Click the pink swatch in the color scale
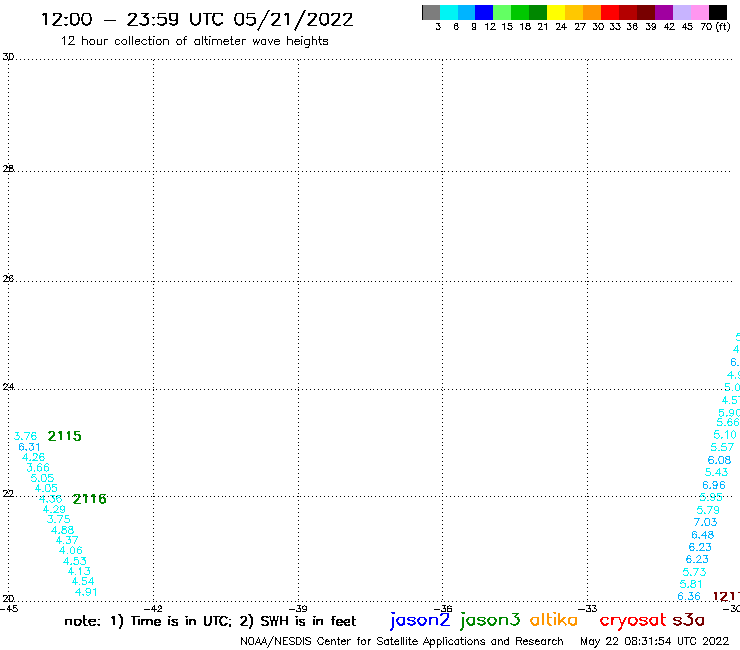740x650 pixels. point(700,12)
